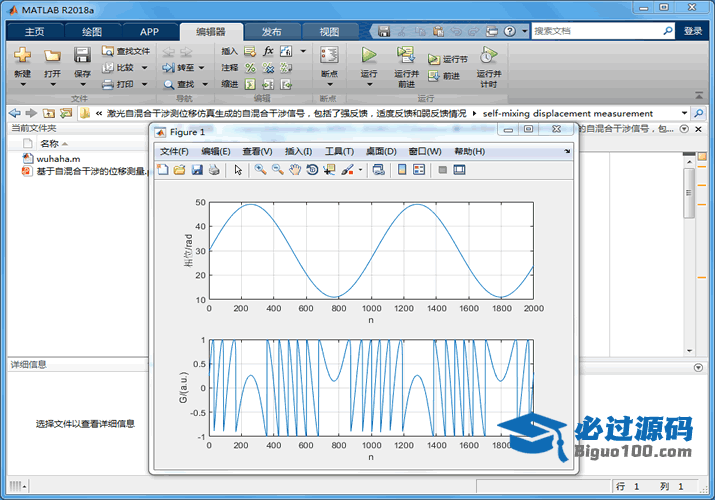The width and height of the screenshot is (715, 500).
Task: Click the Zoom In tool in Figure toolbar
Action: coord(260,170)
